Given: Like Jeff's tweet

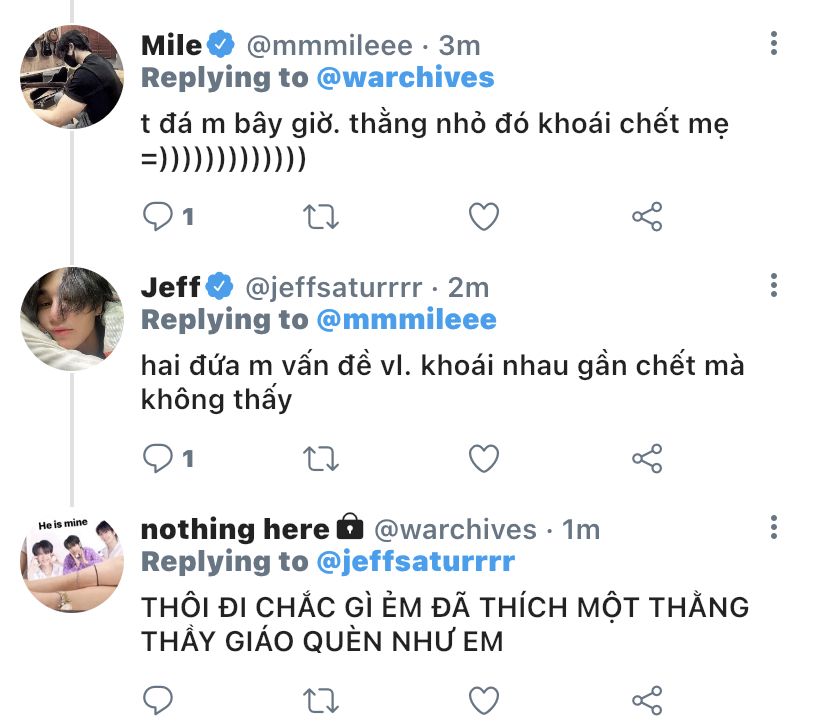Looking at the screenshot, I should (484, 458).
